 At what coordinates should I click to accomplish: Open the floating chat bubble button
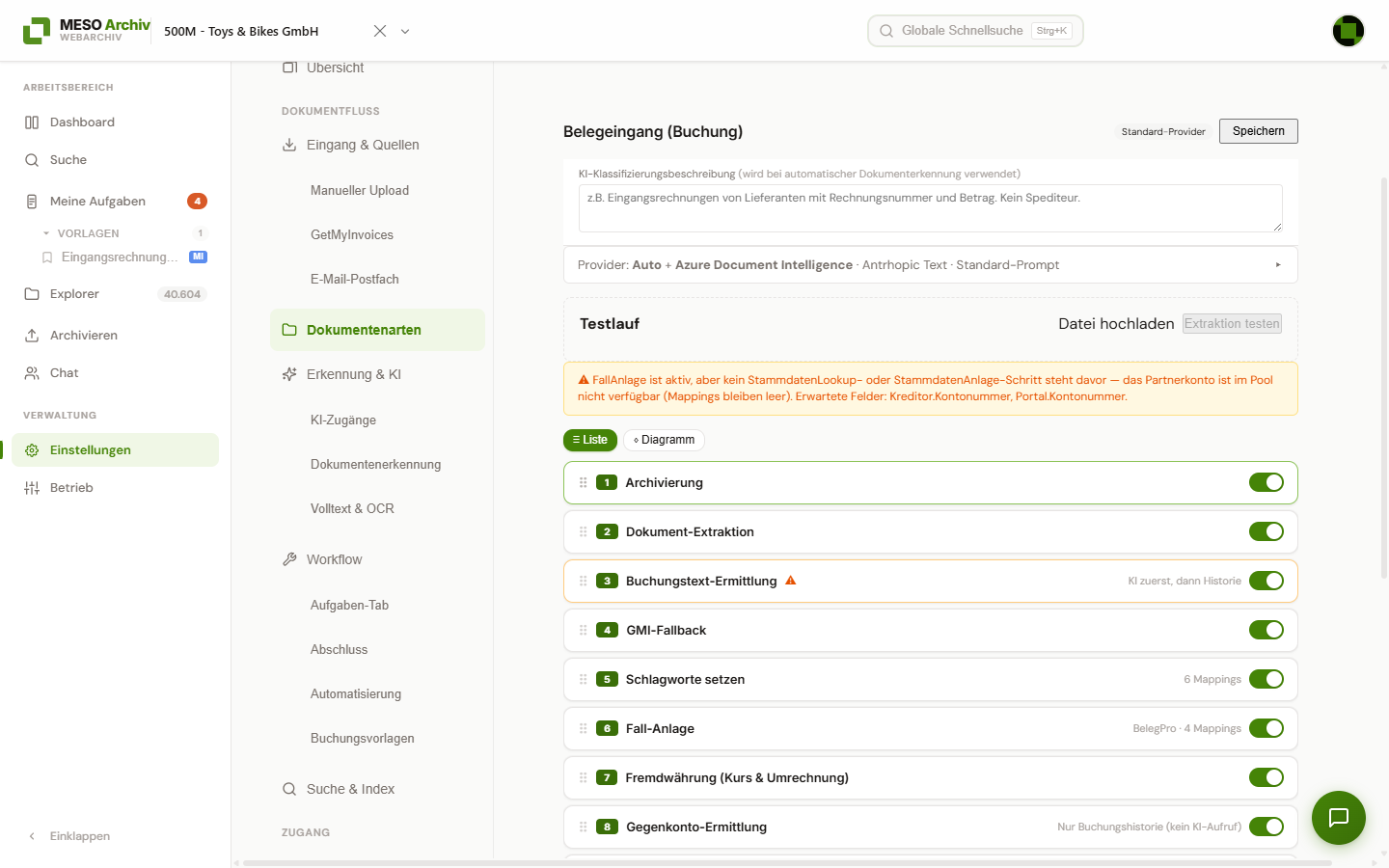(1339, 818)
